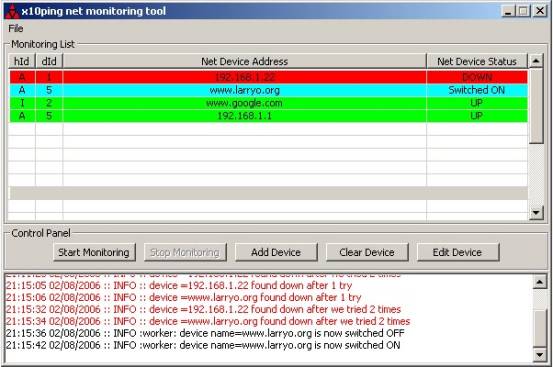Image resolution: width=553 pixels, height=367 pixels.
Task: Click log line 21:15:05 for 192.168.1.22
Action: (179, 285)
